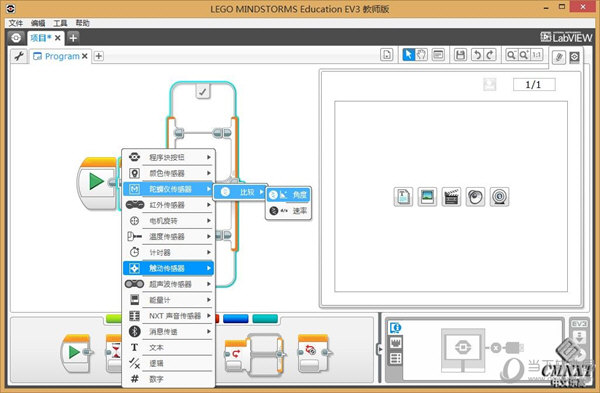Insert a video clip in content editor
Image resolution: width=600 pixels, height=393 pixels.
tap(451, 197)
